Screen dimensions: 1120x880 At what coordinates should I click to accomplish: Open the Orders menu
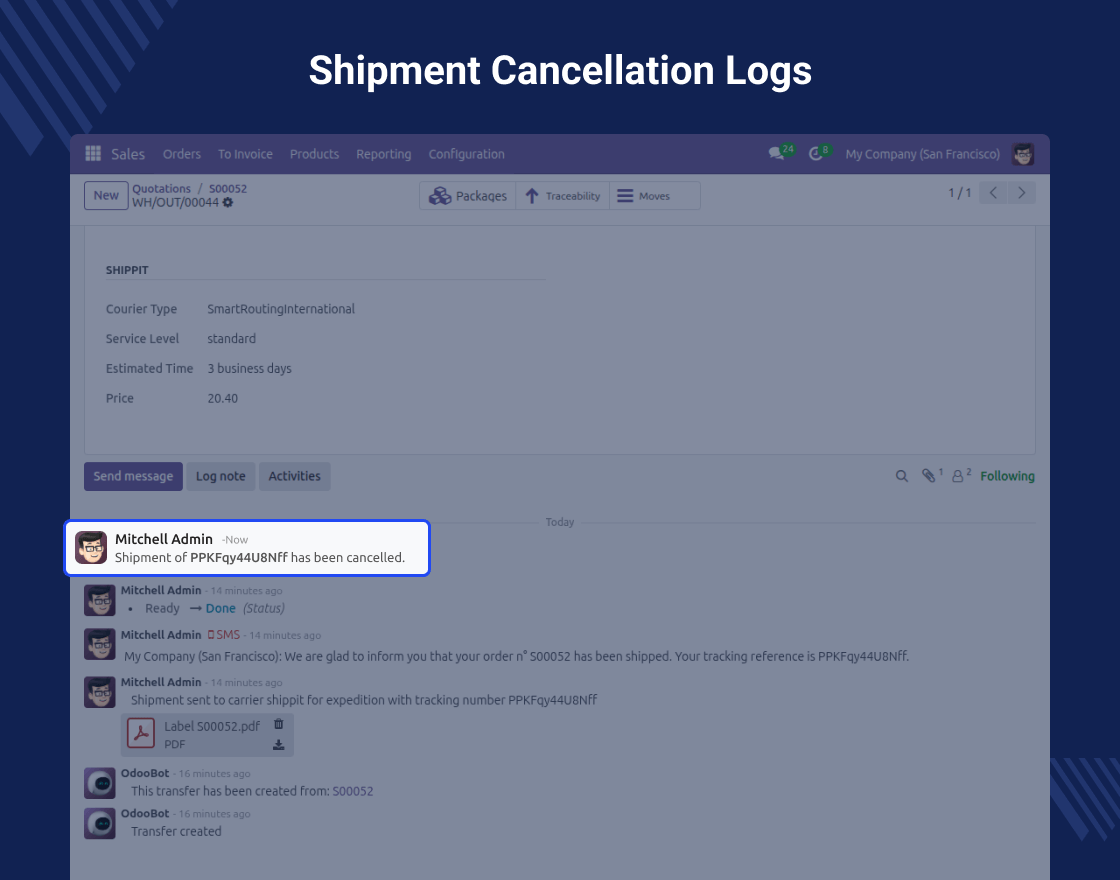182,154
